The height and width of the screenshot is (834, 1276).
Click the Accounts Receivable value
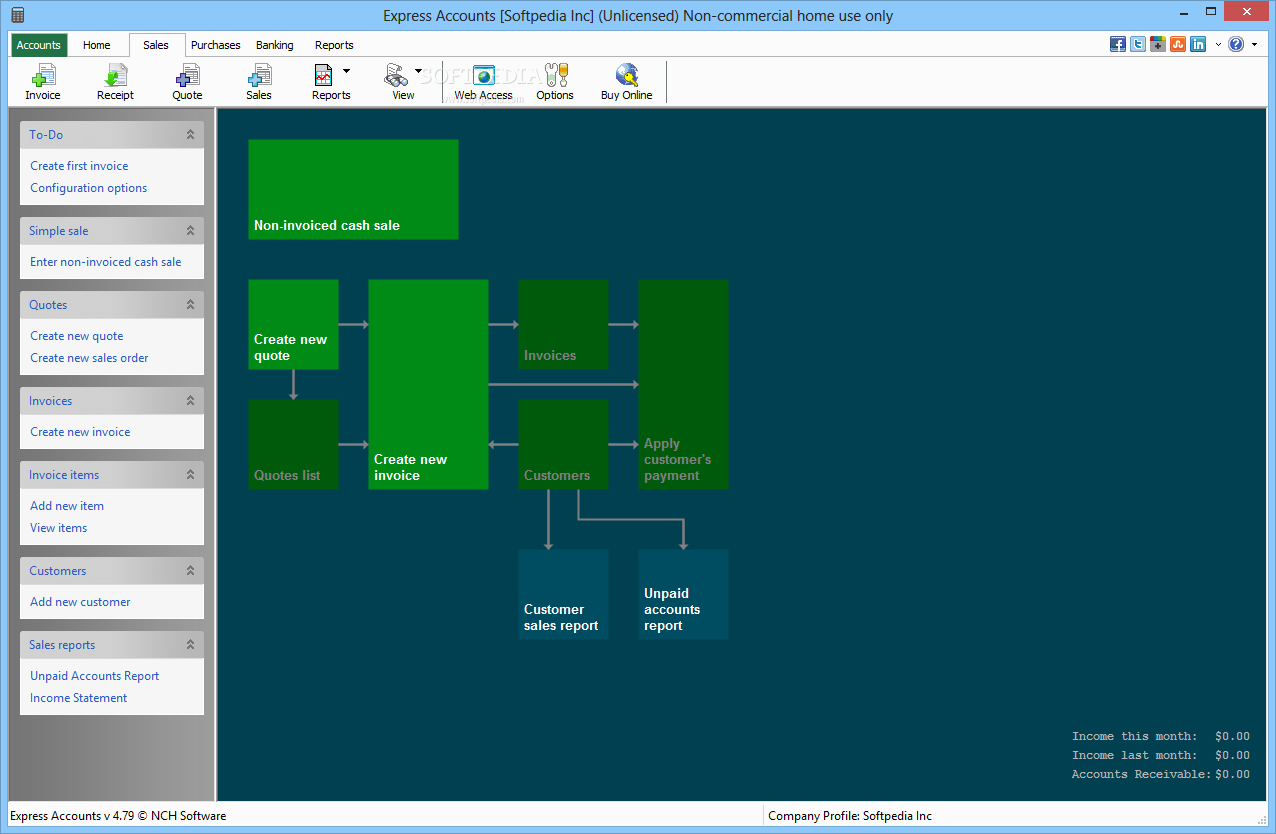(1233, 774)
